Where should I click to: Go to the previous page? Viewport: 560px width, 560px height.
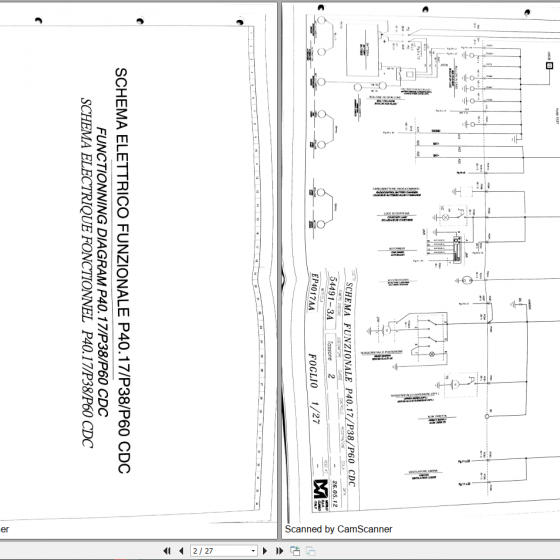pyautogui.click(x=181, y=551)
